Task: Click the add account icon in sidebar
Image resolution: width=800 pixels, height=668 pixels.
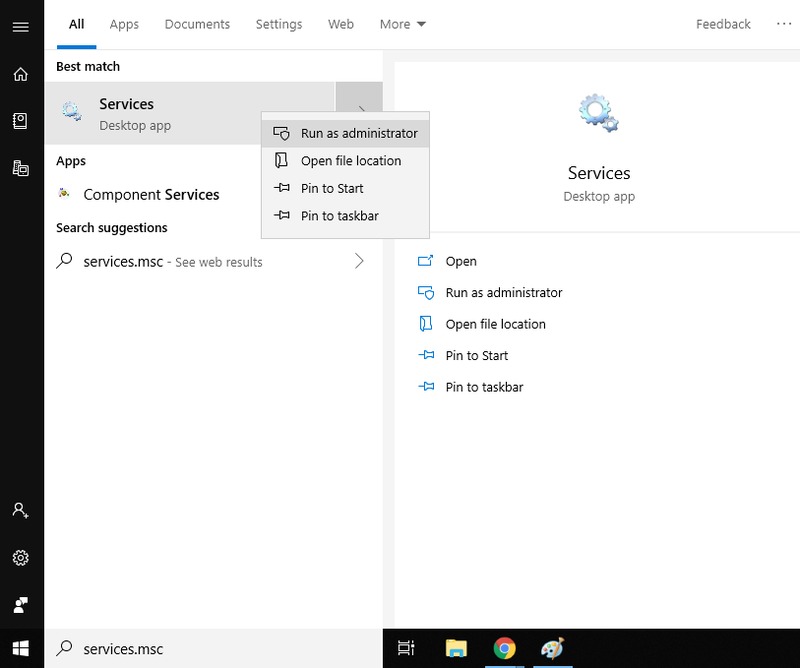Action: pyautogui.click(x=20, y=510)
